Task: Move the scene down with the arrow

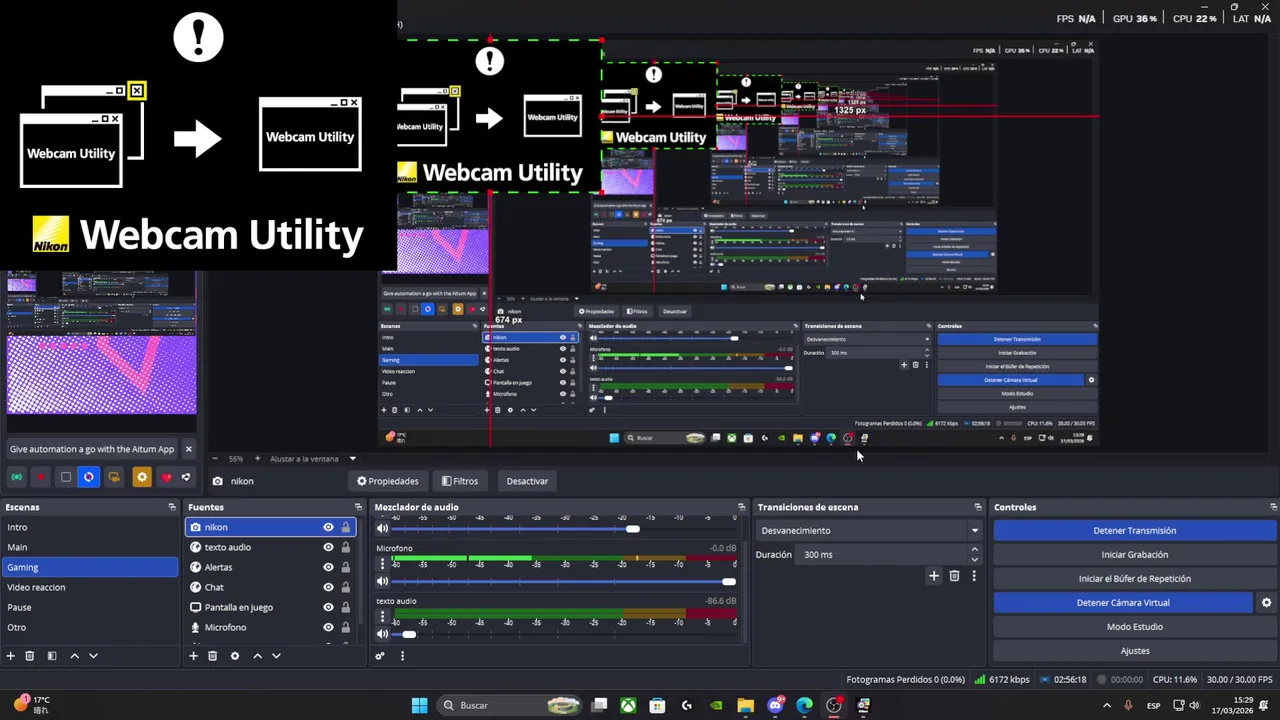Action: (93, 656)
